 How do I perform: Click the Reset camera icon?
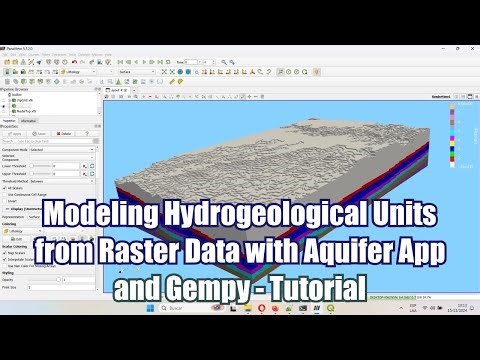pyautogui.click(x=164, y=72)
